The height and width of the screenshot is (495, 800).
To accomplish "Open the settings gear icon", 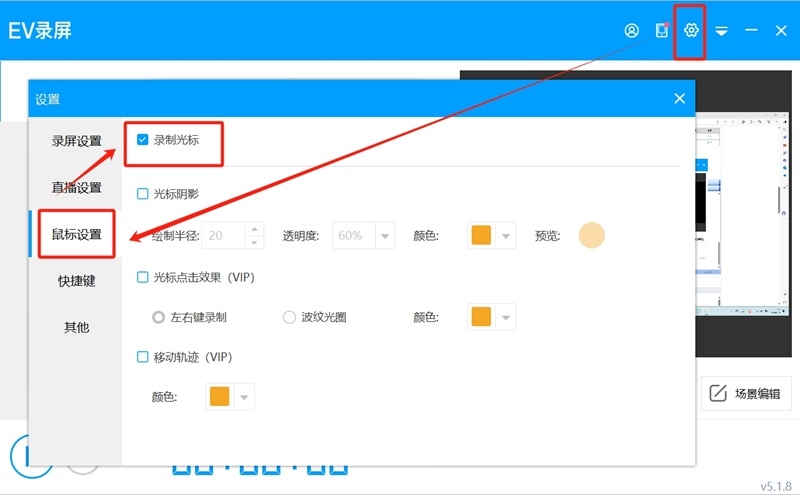I will (691, 30).
